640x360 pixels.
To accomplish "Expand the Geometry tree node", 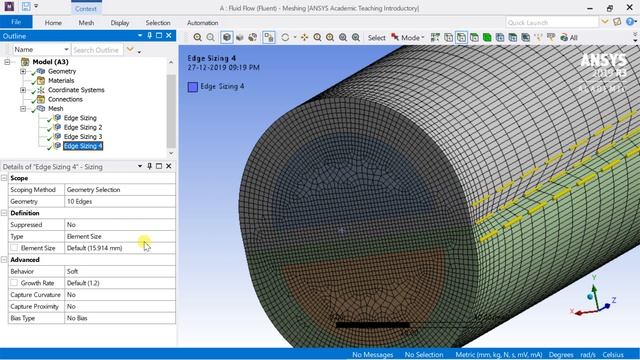I will pyautogui.click(x=23, y=71).
